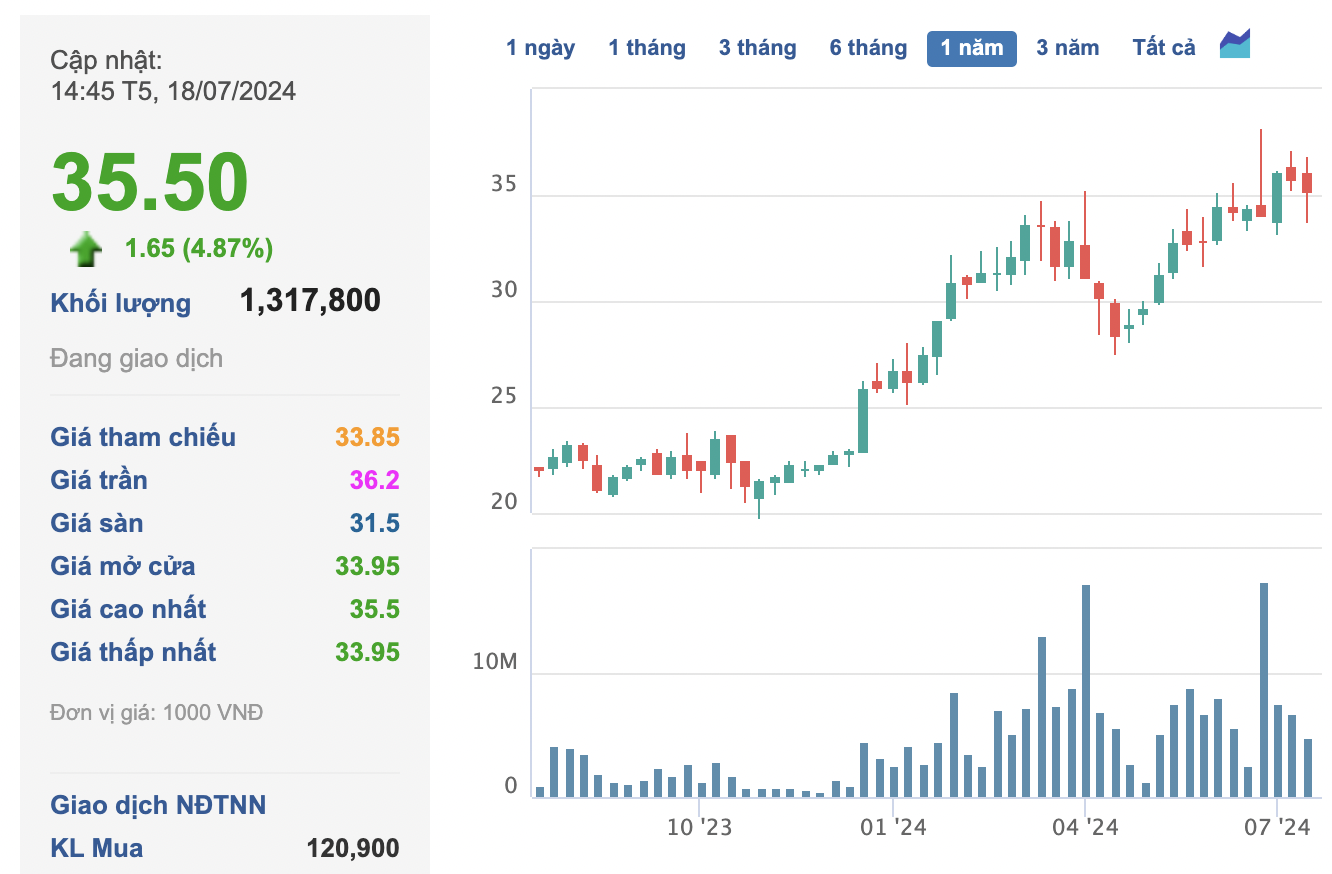Click the 10 '23 x-axis date label

click(x=699, y=828)
